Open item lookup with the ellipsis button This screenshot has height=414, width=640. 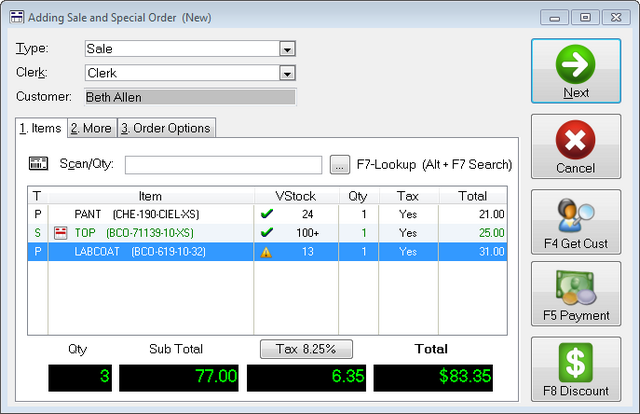point(340,165)
